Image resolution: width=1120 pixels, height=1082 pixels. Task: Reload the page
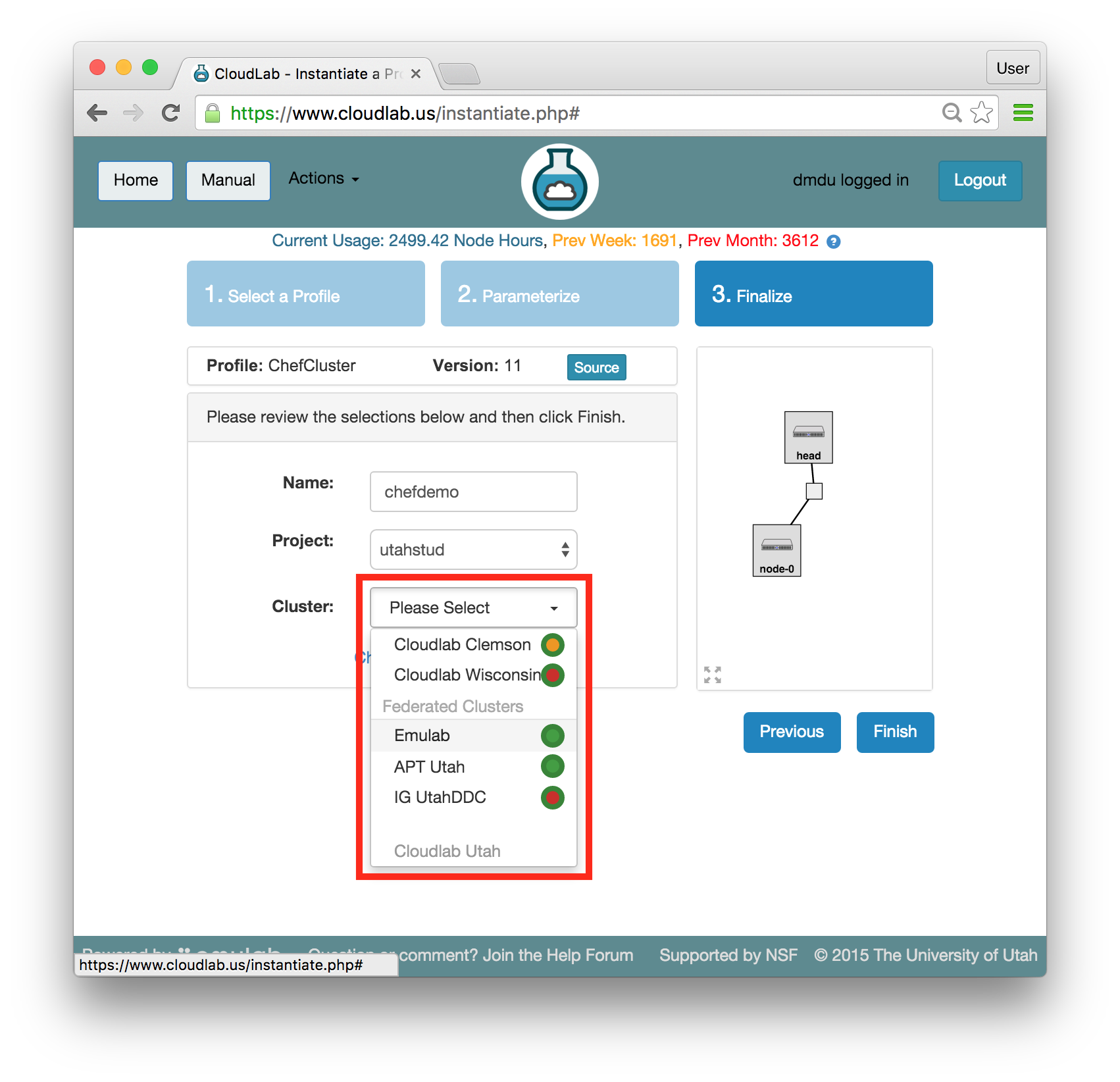click(x=171, y=113)
